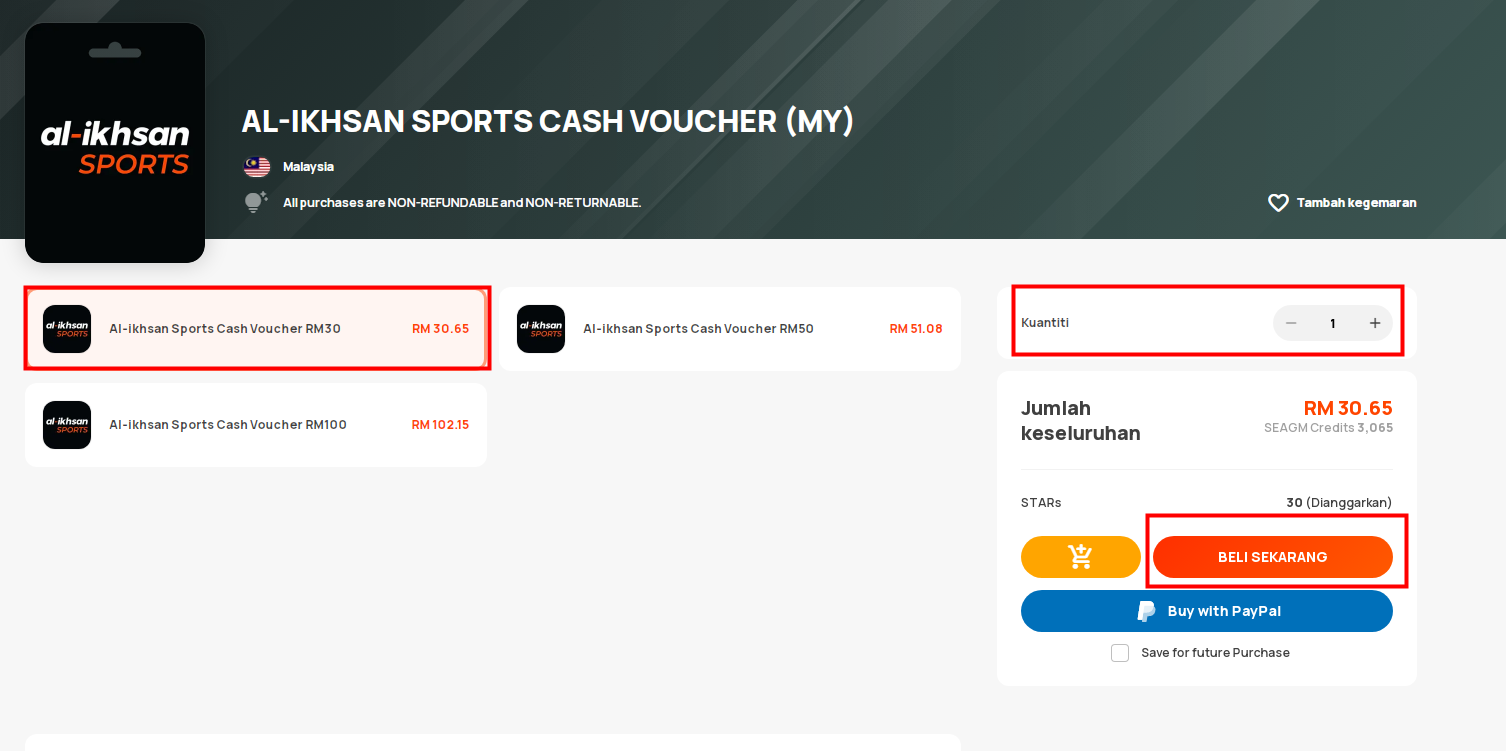Click Buy with PayPal button
Screen dimensions: 1506x751
(x=1207, y=611)
